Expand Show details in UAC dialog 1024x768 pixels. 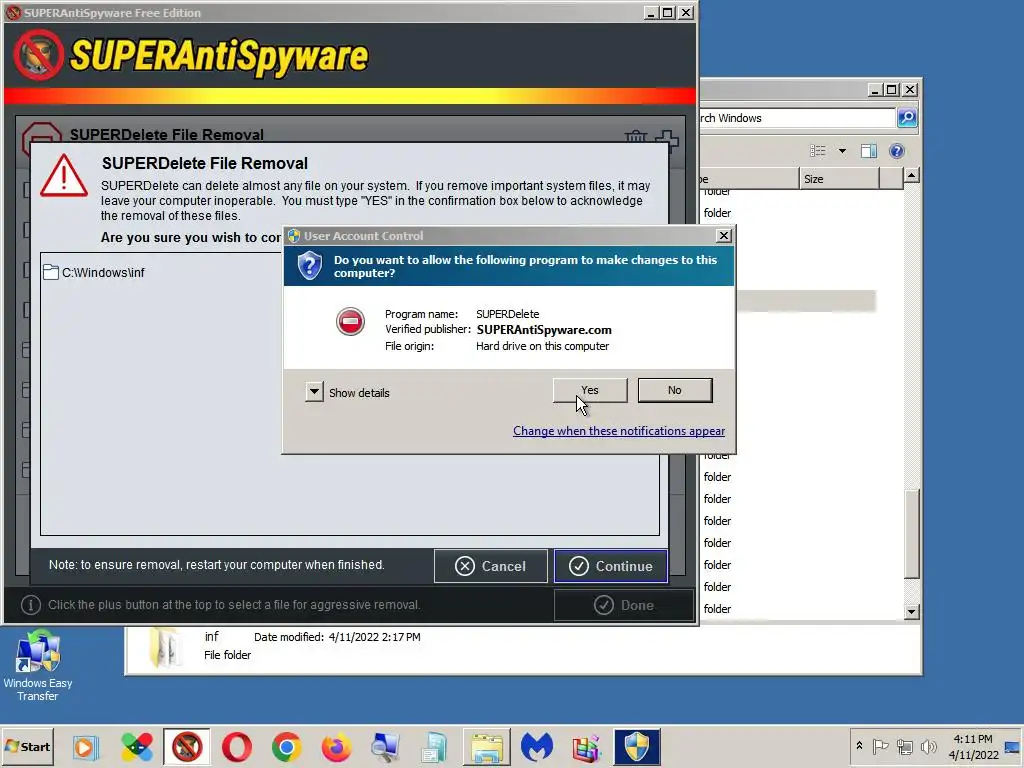click(x=314, y=392)
